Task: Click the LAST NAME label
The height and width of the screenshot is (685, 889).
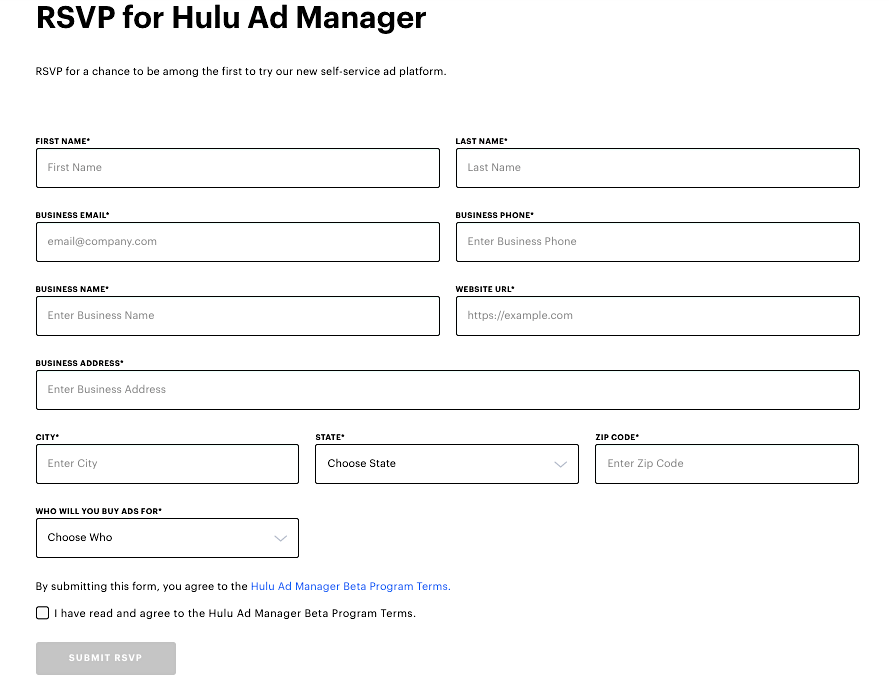Action: click(x=481, y=141)
